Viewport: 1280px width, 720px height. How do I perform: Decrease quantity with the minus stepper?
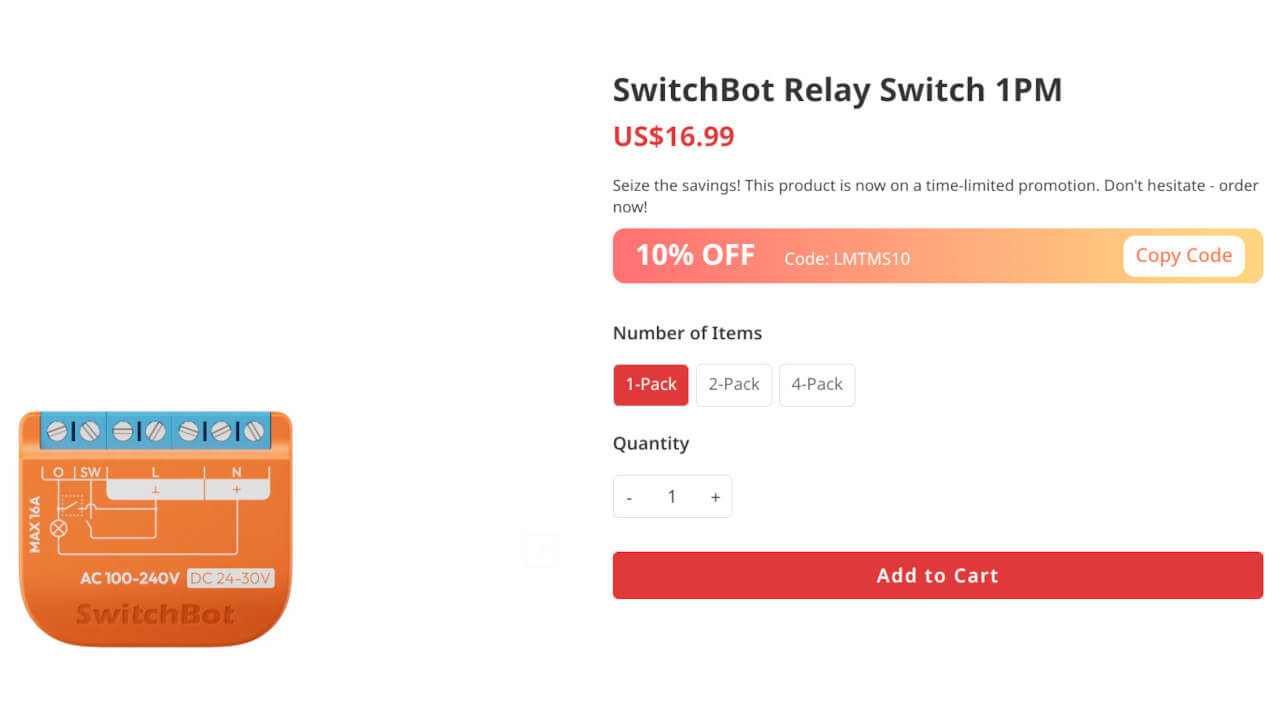[629, 496]
